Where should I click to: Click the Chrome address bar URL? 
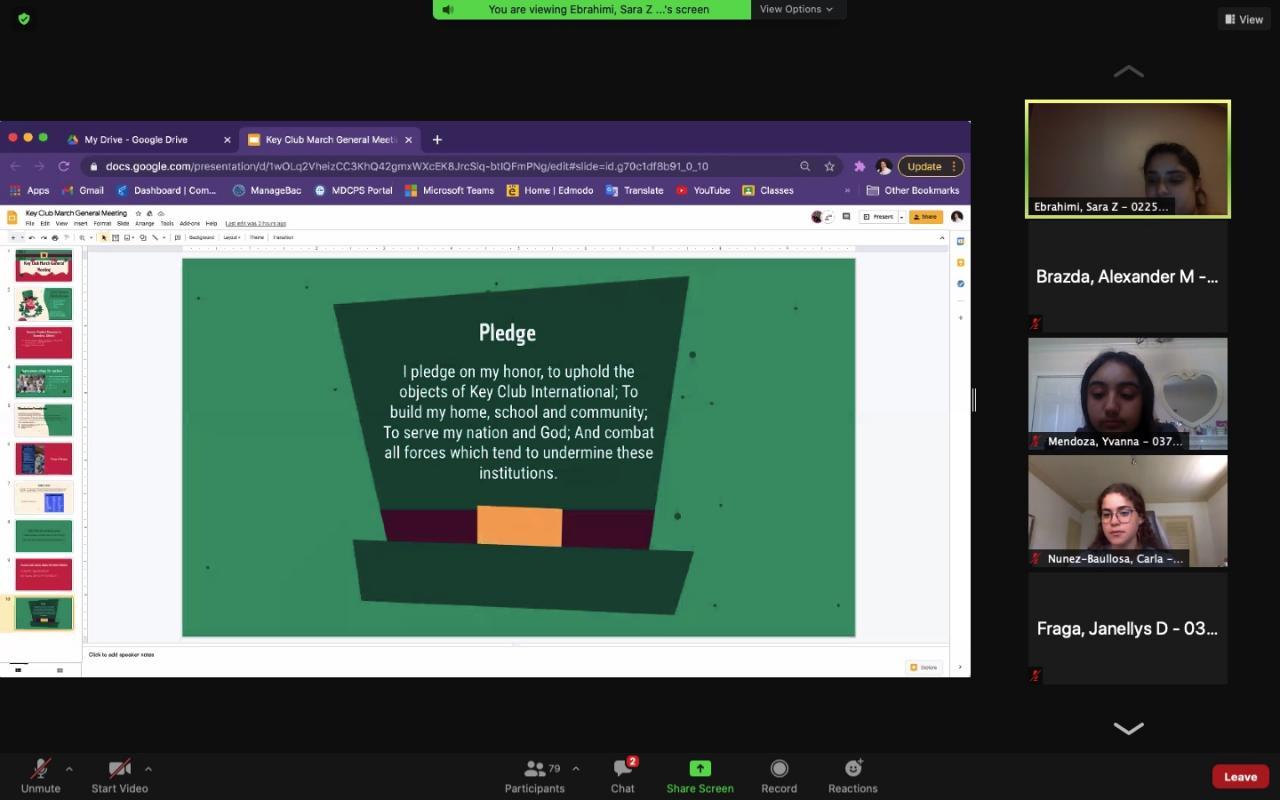coord(407,166)
